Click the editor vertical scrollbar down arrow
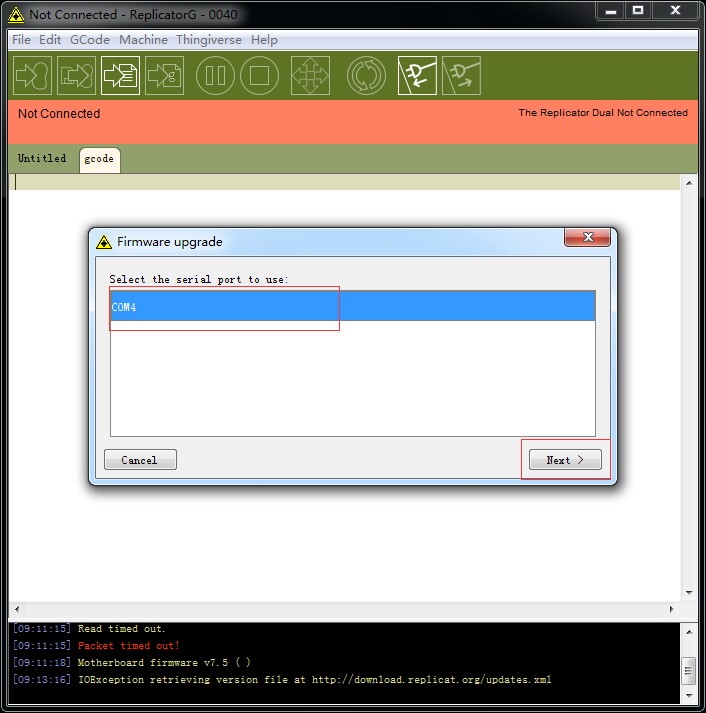Screen dimensions: 706x713 click(x=689, y=592)
